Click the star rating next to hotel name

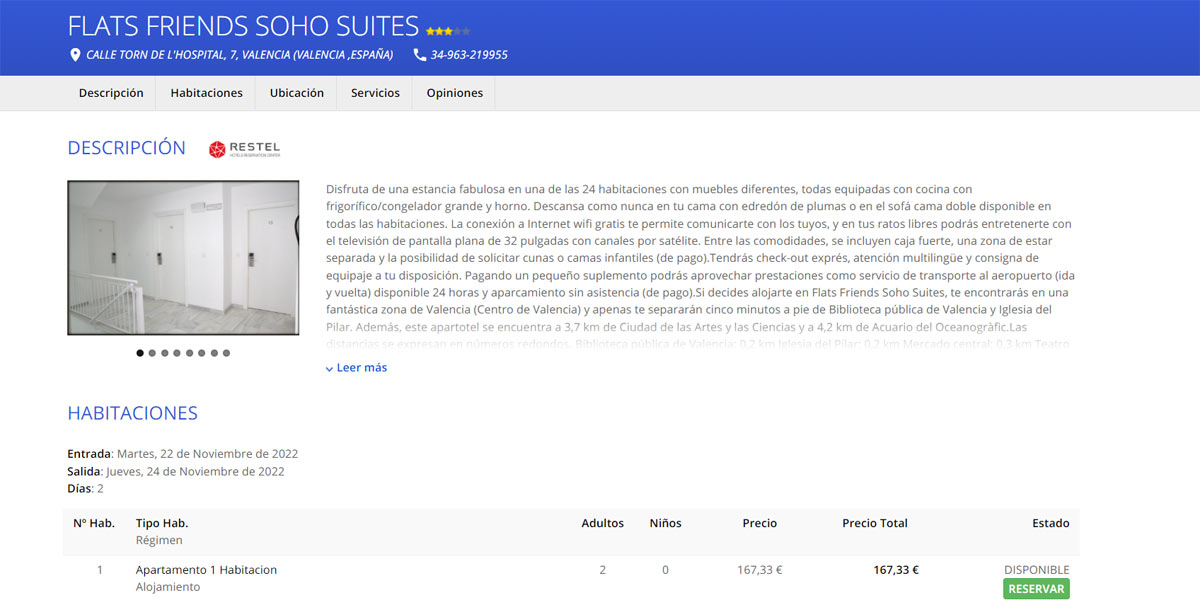coord(448,31)
